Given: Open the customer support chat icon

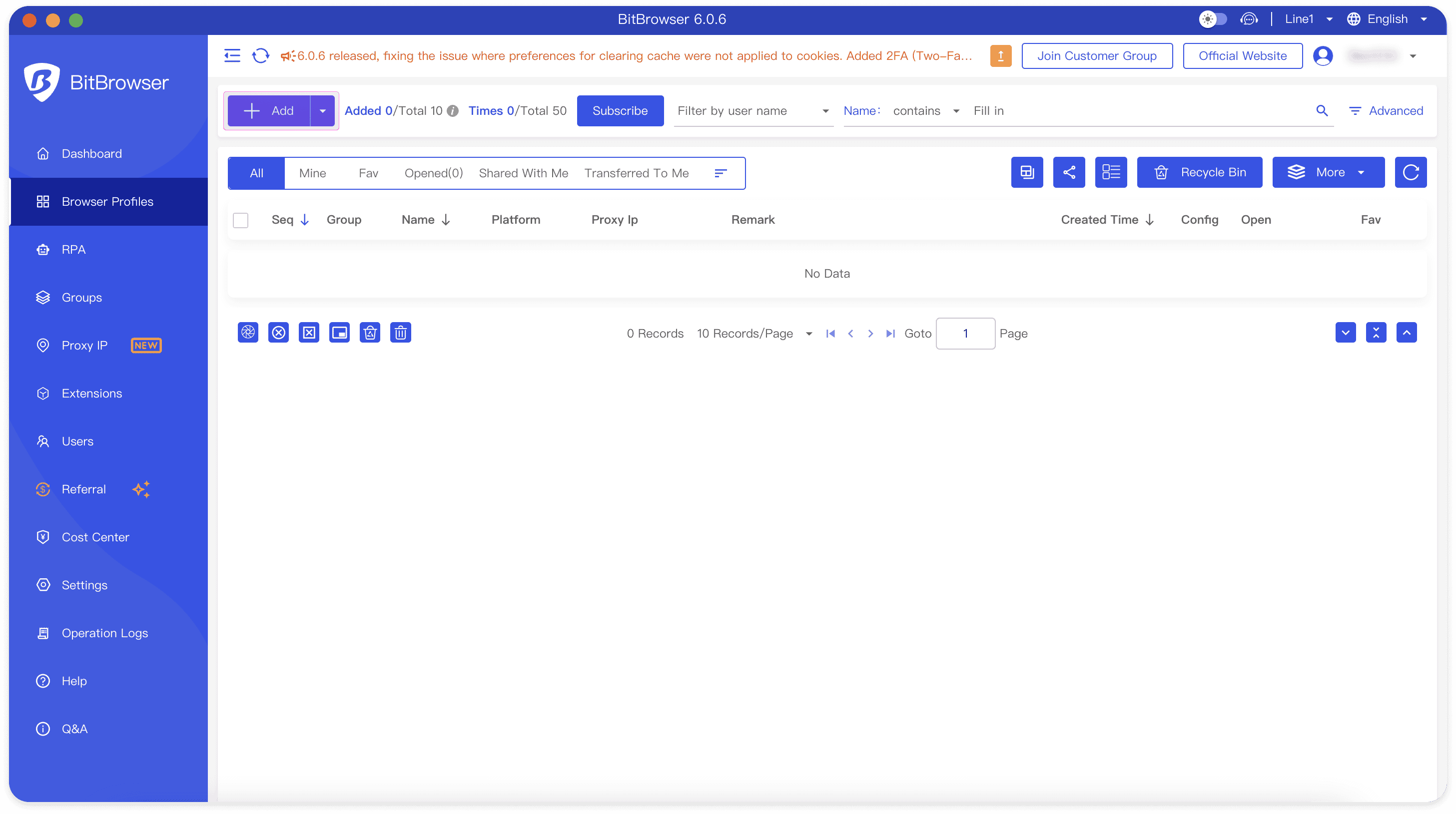Looking at the screenshot, I should [1249, 19].
